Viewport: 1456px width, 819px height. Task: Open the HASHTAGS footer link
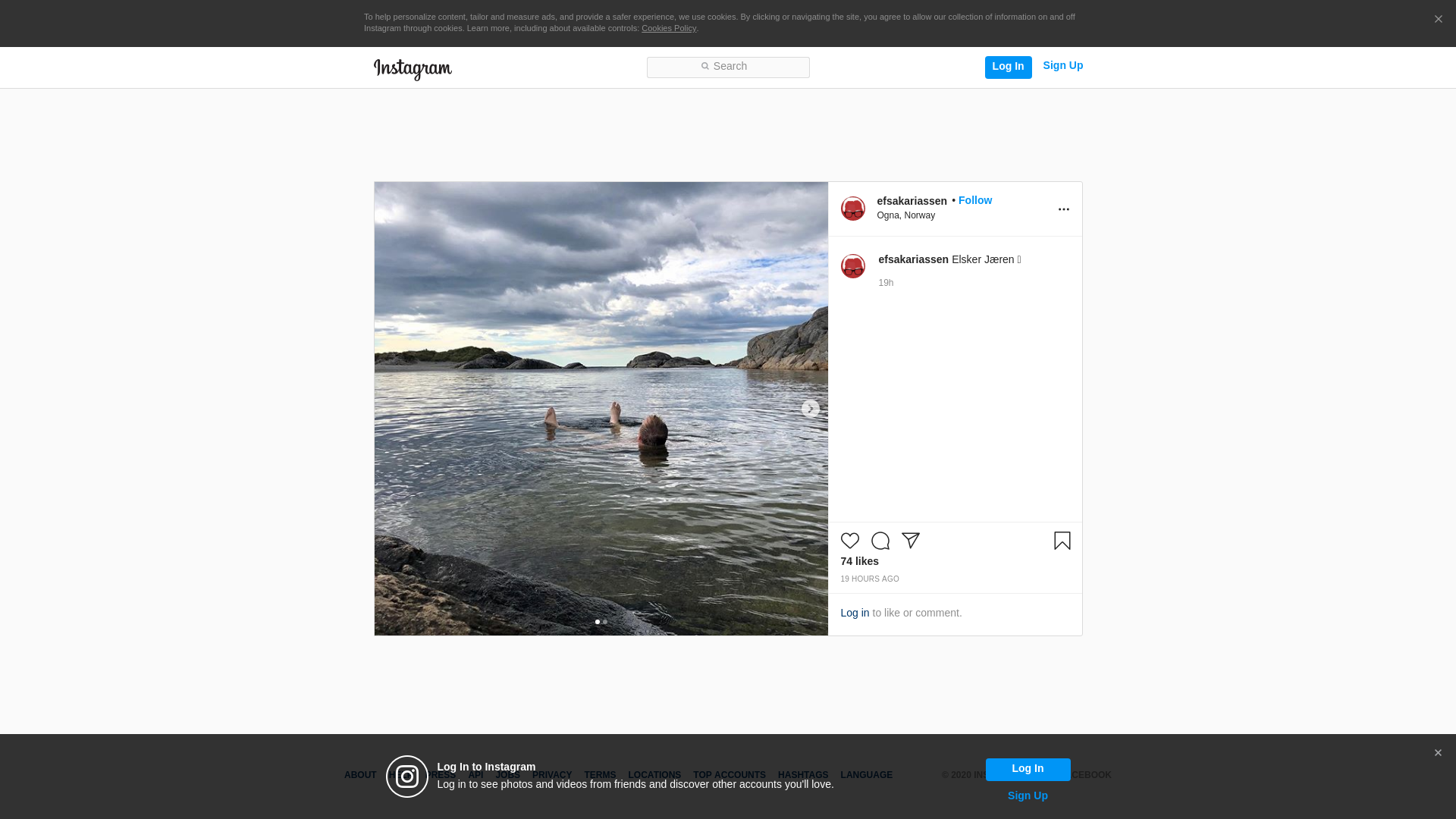(803, 775)
